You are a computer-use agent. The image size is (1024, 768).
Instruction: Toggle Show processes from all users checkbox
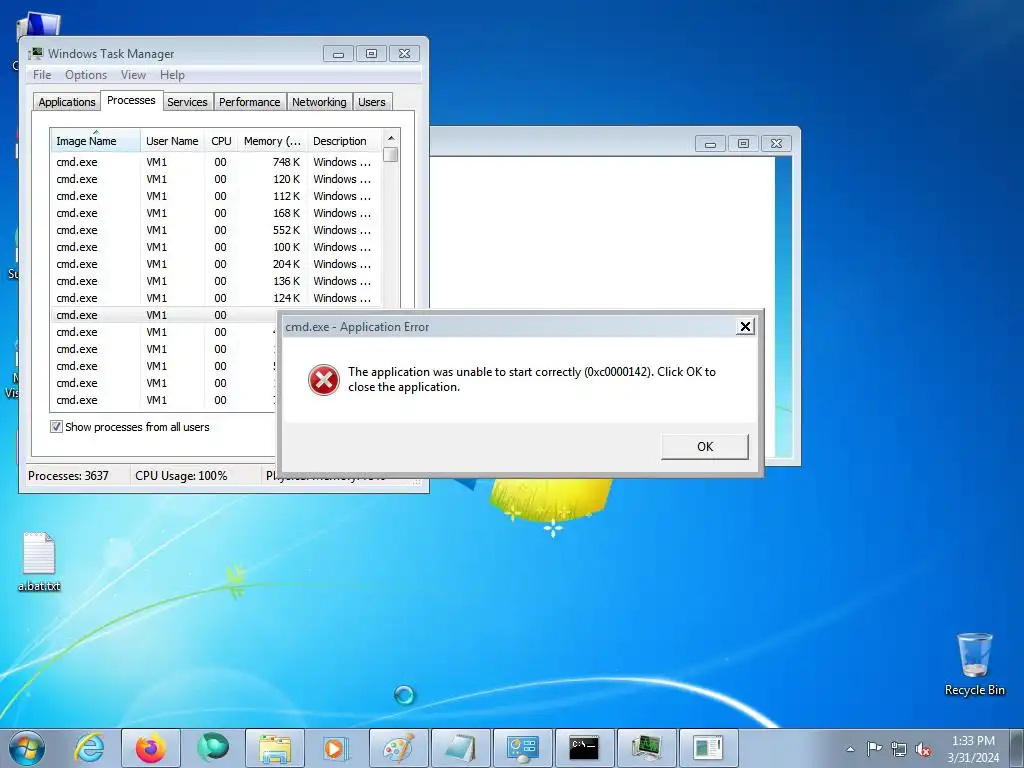tap(57, 427)
